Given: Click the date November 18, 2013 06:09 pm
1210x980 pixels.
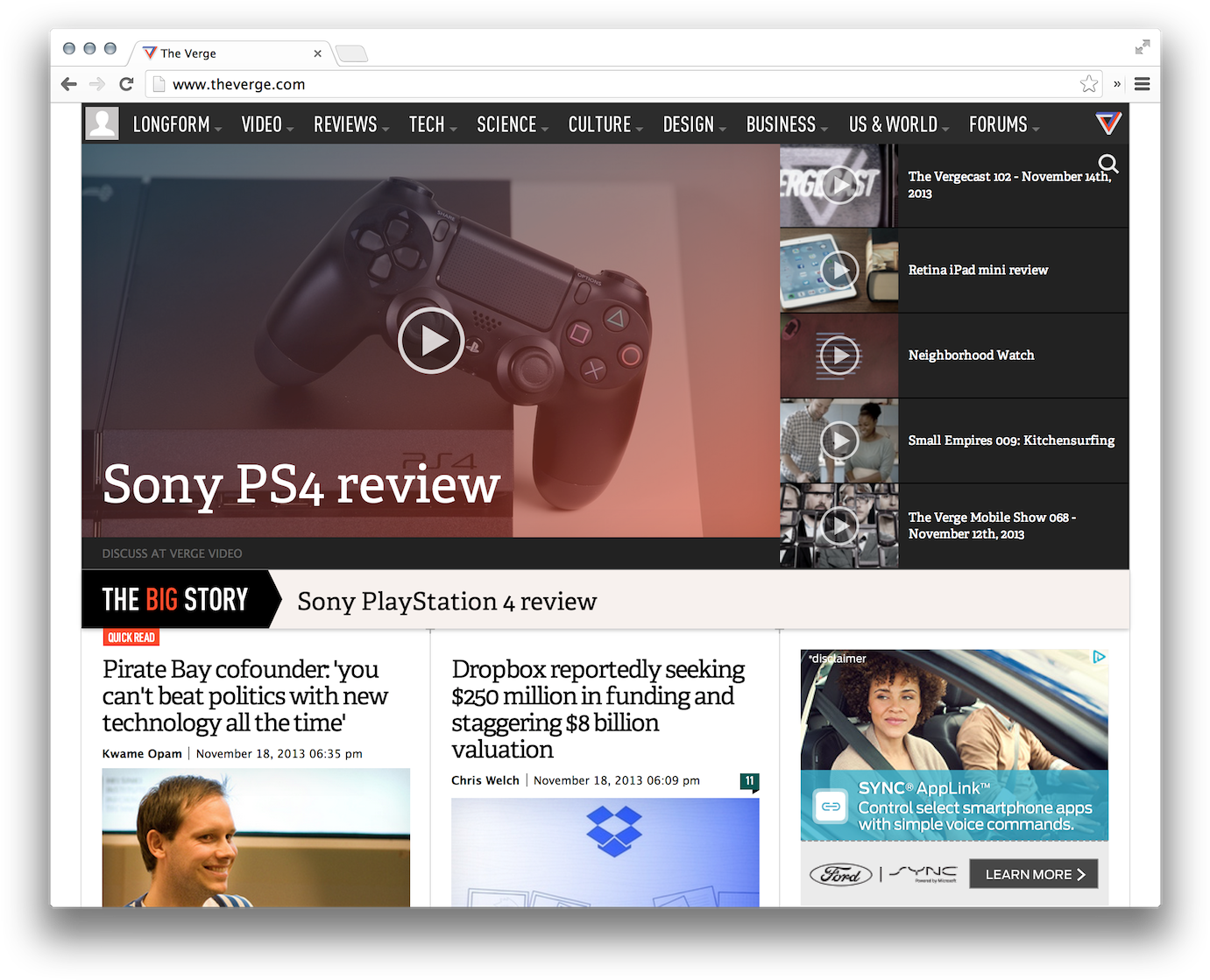Looking at the screenshot, I should [x=617, y=780].
